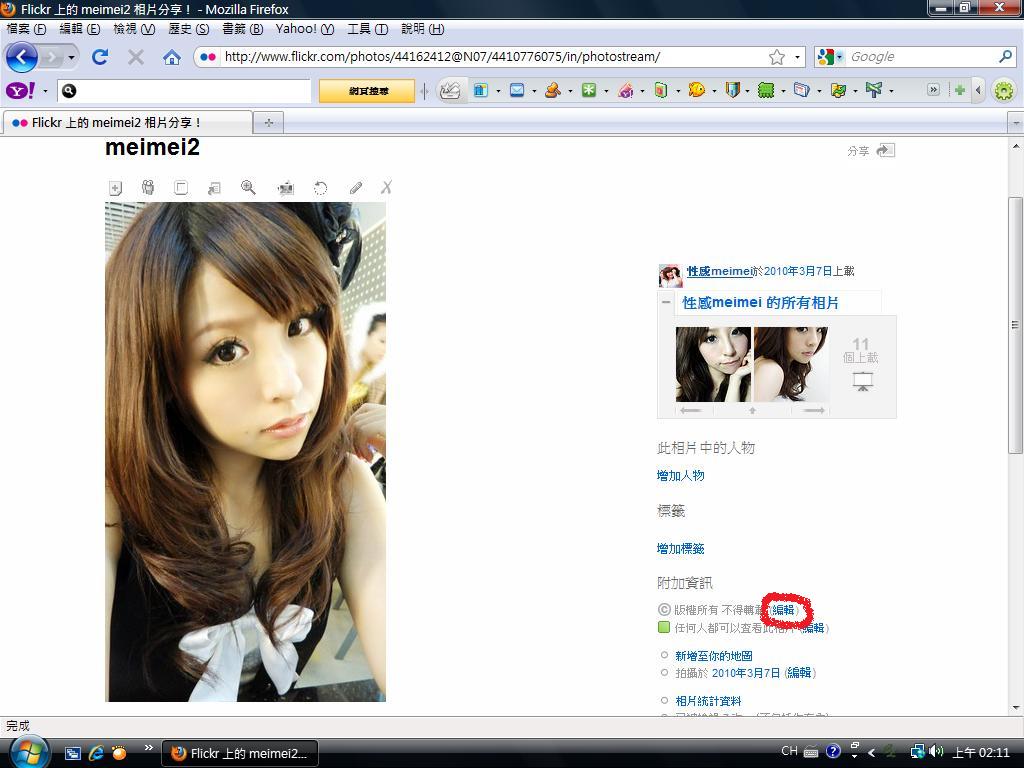Open the 編輯 (E) menu
Image resolution: width=1024 pixels, height=768 pixels.
coord(80,29)
